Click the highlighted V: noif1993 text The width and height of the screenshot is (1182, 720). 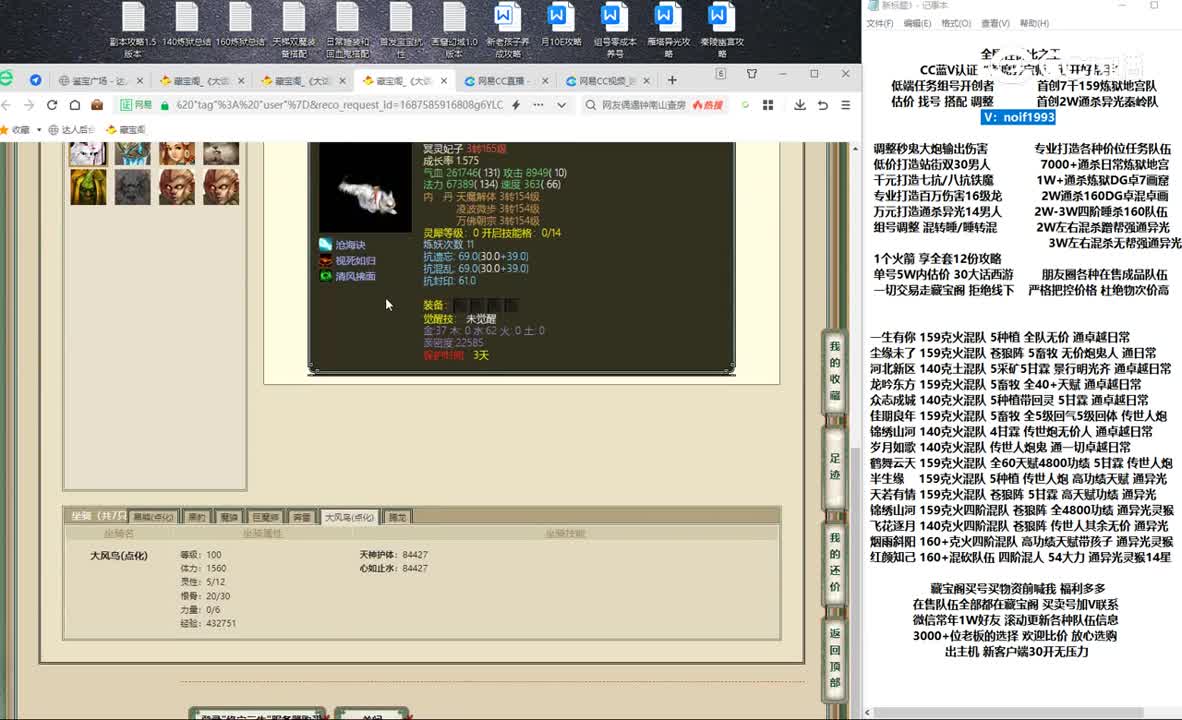[x=1018, y=117]
